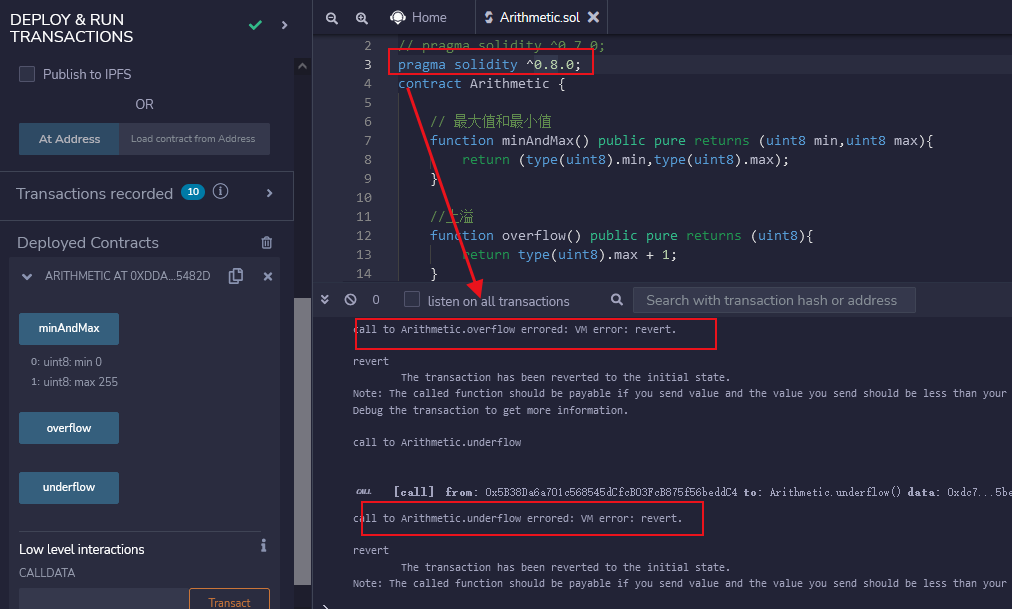Image resolution: width=1012 pixels, height=609 pixels.
Task: Enable listen on all transactions
Action: click(x=412, y=299)
